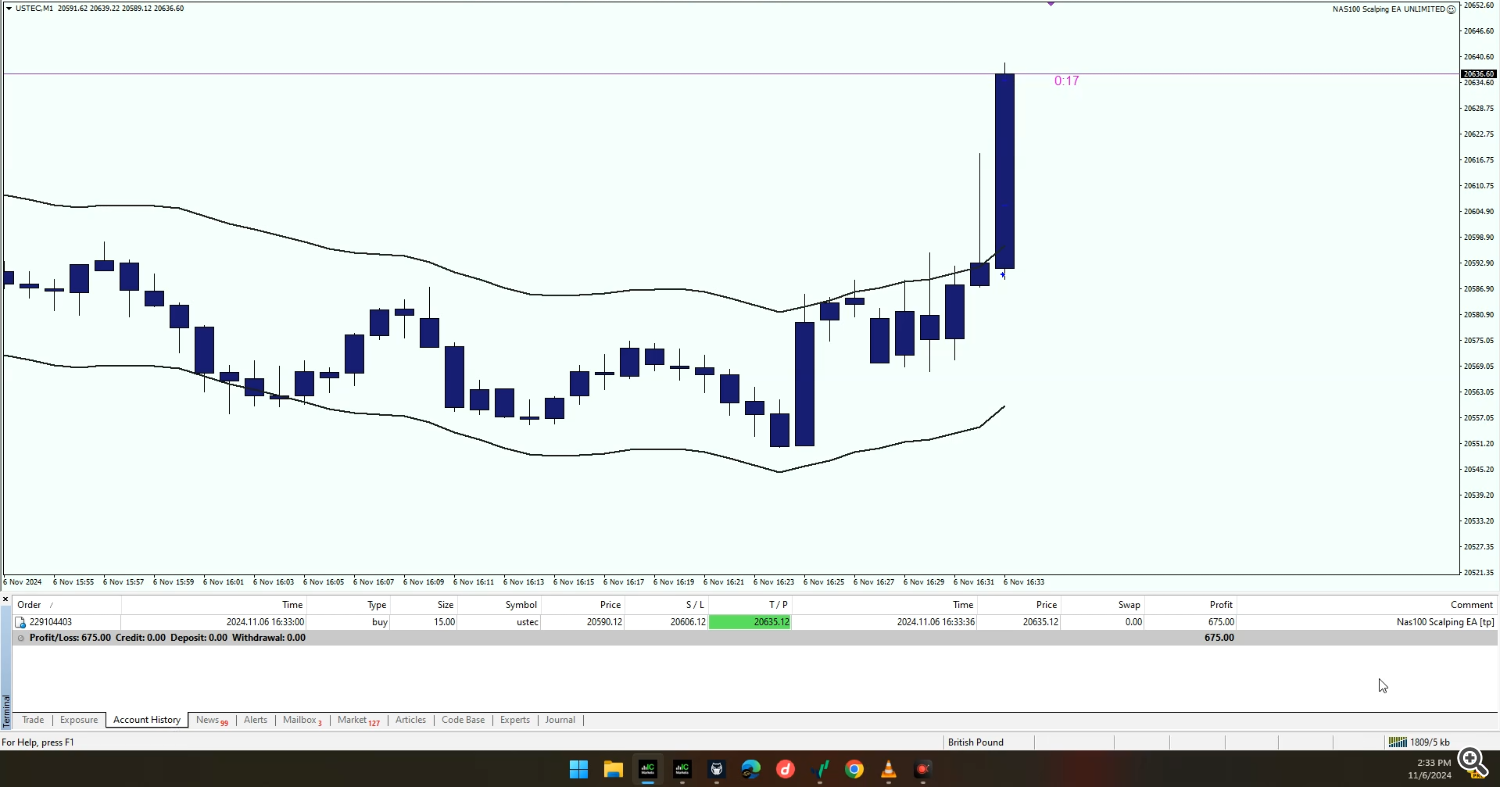This screenshot has width=1500, height=787.
Task: Click the NAS100 Scalping EA UNLIMITED label
Action: (x=1389, y=9)
